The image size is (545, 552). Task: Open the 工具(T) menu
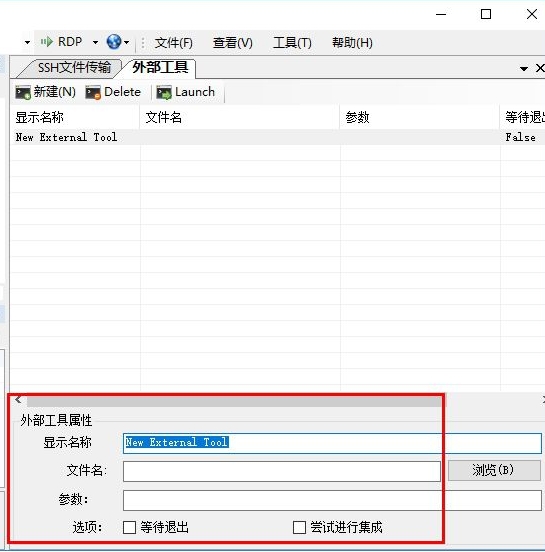[292, 43]
